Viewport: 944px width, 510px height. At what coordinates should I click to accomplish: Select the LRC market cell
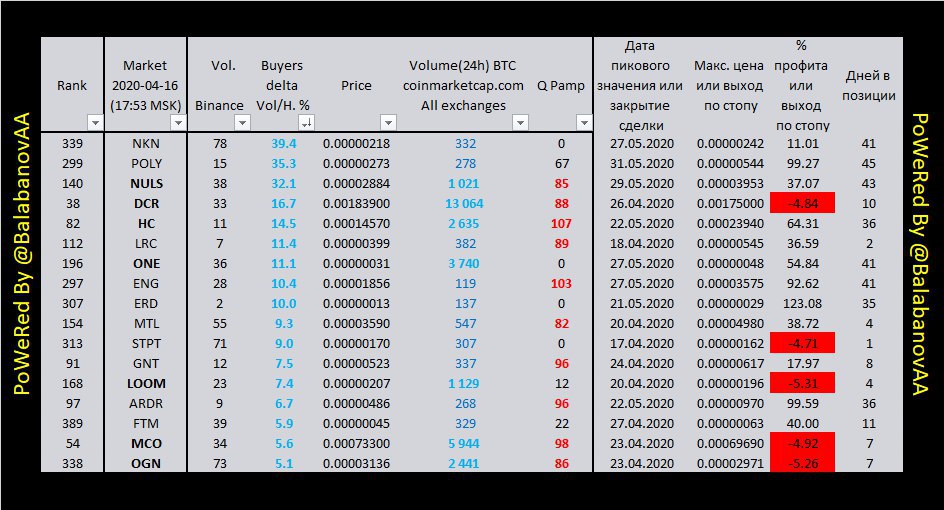click(x=146, y=244)
